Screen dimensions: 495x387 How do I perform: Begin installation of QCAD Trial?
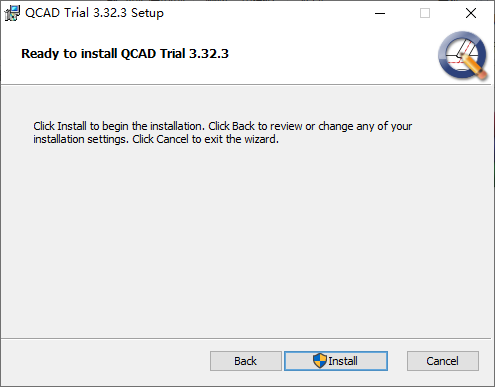point(336,361)
